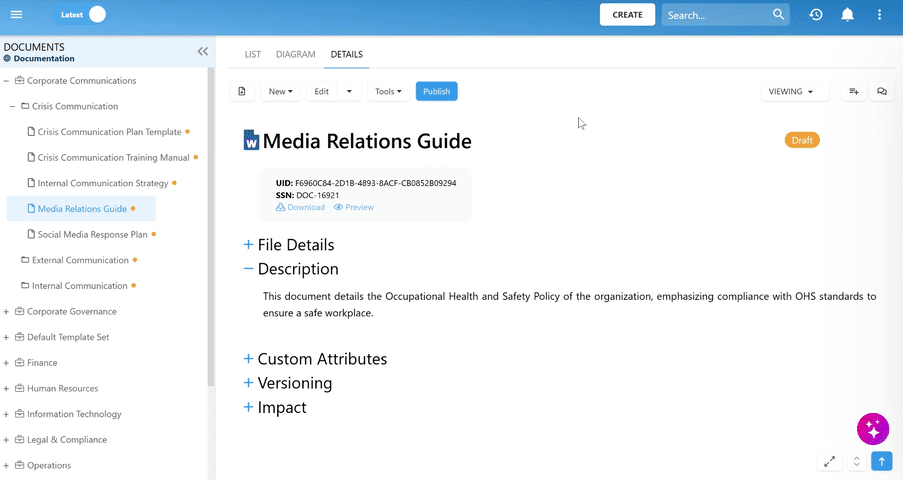Open the vertical three-dot options menu
The height and width of the screenshot is (480, 903).
[879, 15]
